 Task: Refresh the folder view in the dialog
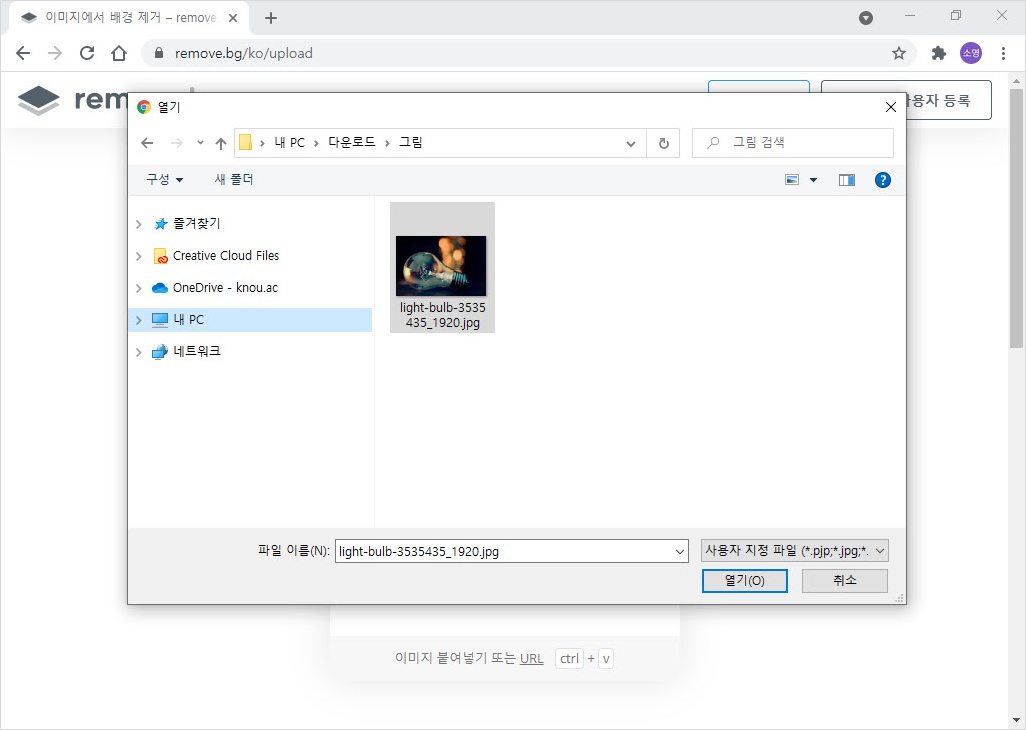click(663, 143)
